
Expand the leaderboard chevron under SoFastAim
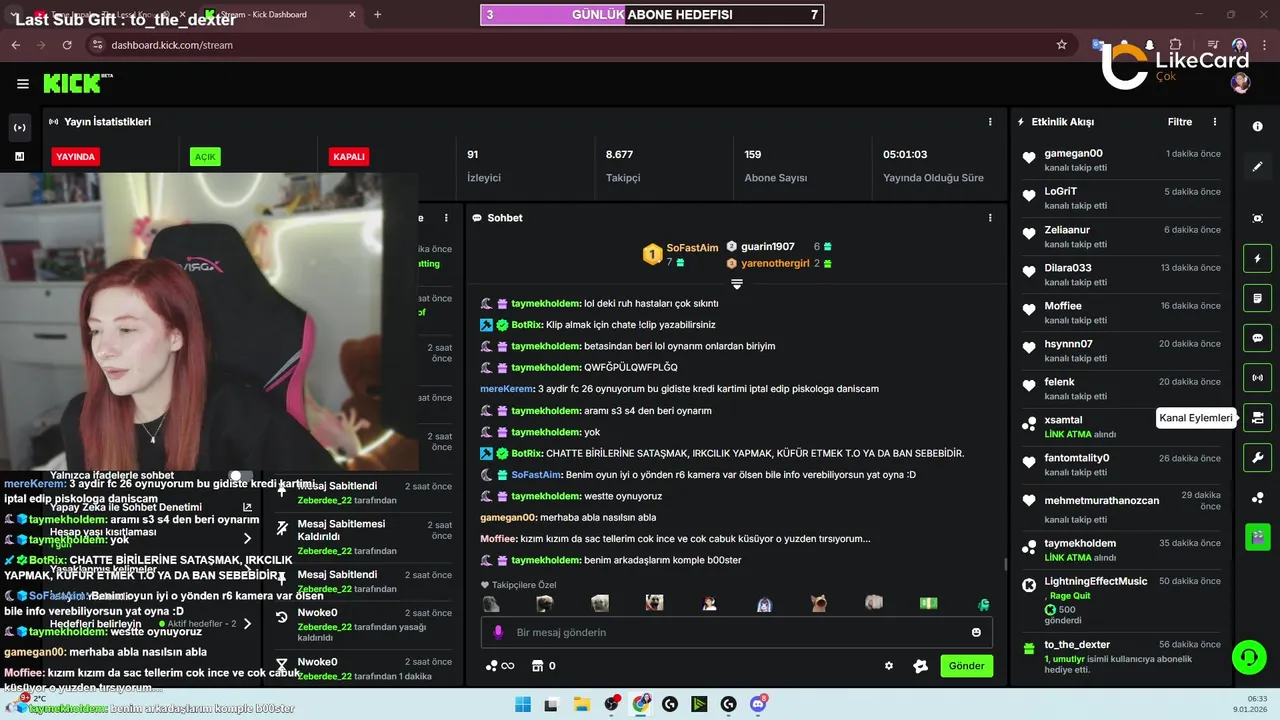(x=737, y=284)
